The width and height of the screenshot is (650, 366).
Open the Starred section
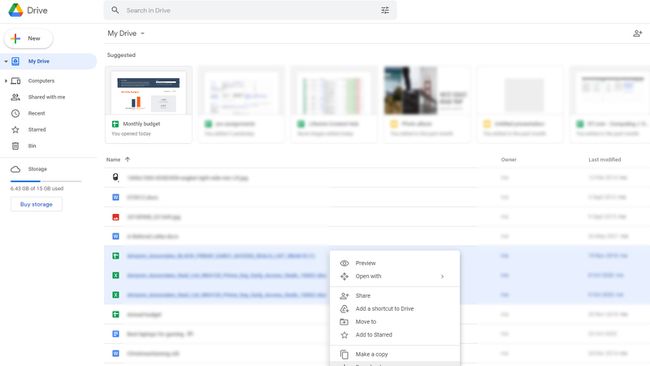pos(37,130)
